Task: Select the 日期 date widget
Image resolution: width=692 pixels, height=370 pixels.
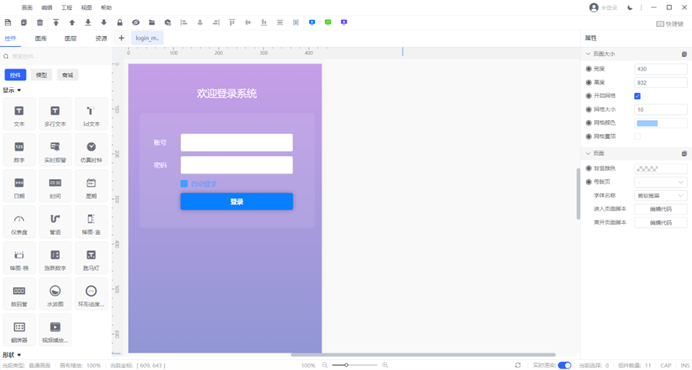Action: pyautogui.click(x=19, y=186)
